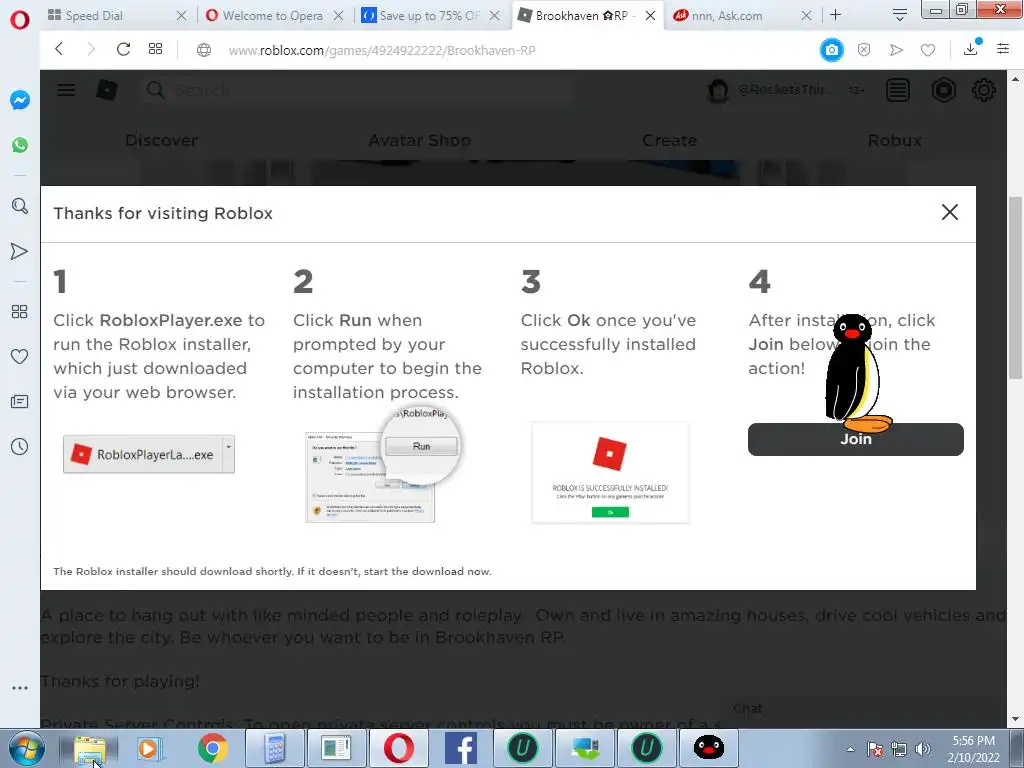
Task: Open Roblox notifications list icon
Action: pos(898,90)
